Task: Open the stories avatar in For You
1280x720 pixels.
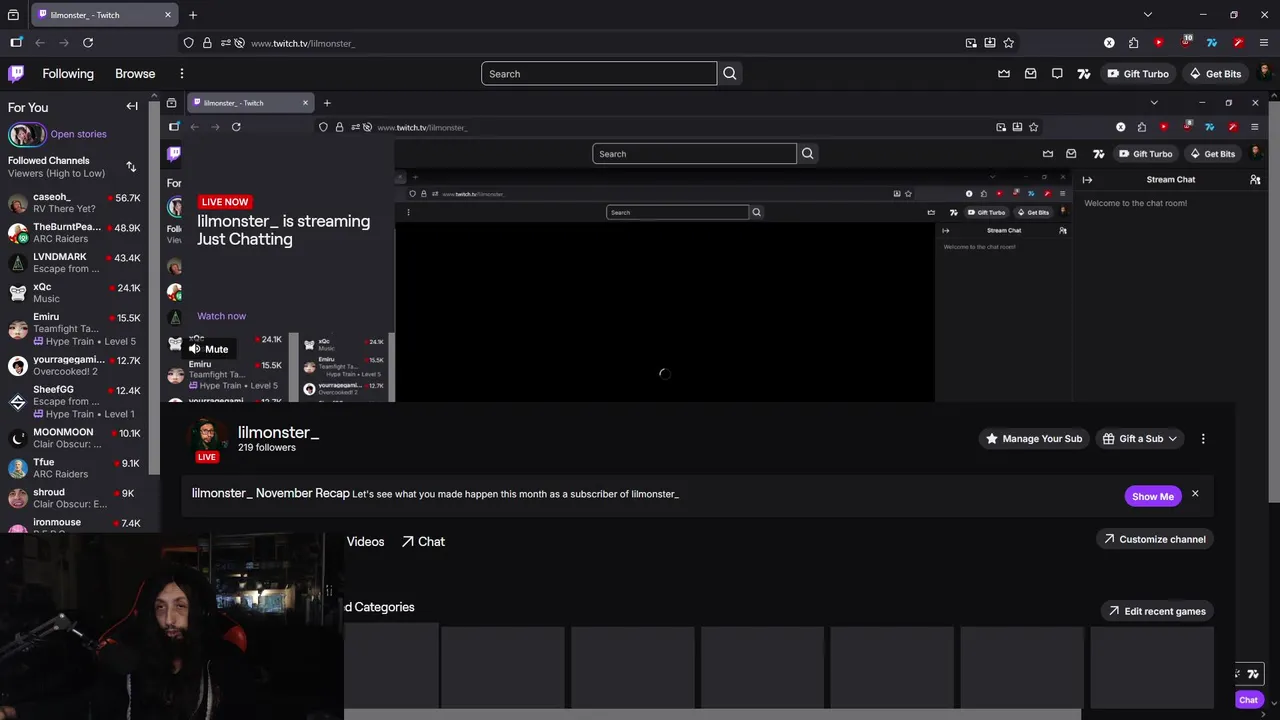Action: pos(26,134)
